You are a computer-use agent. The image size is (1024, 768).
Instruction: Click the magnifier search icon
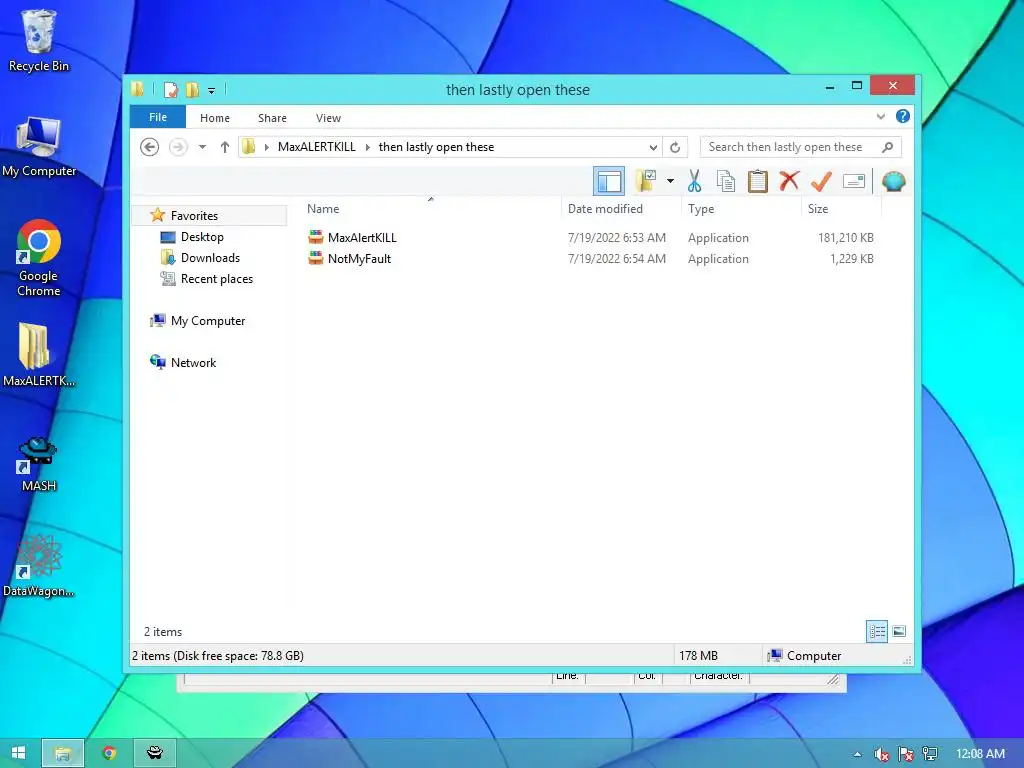click(888, 147)
